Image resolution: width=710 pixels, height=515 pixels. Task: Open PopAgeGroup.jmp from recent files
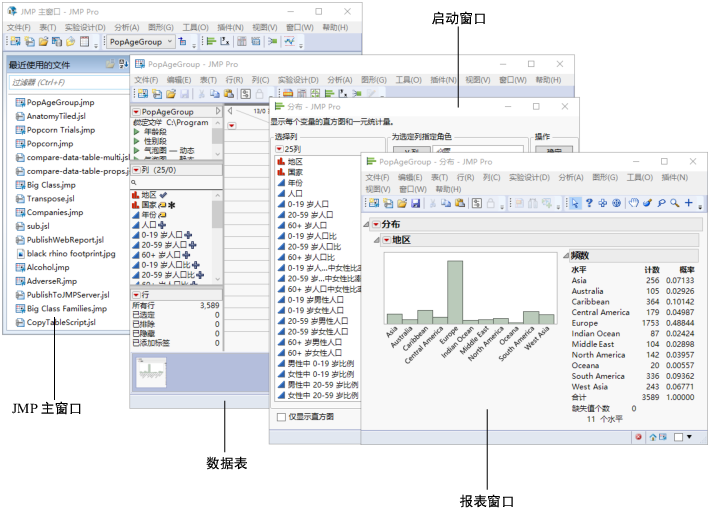tap(60, 102)
